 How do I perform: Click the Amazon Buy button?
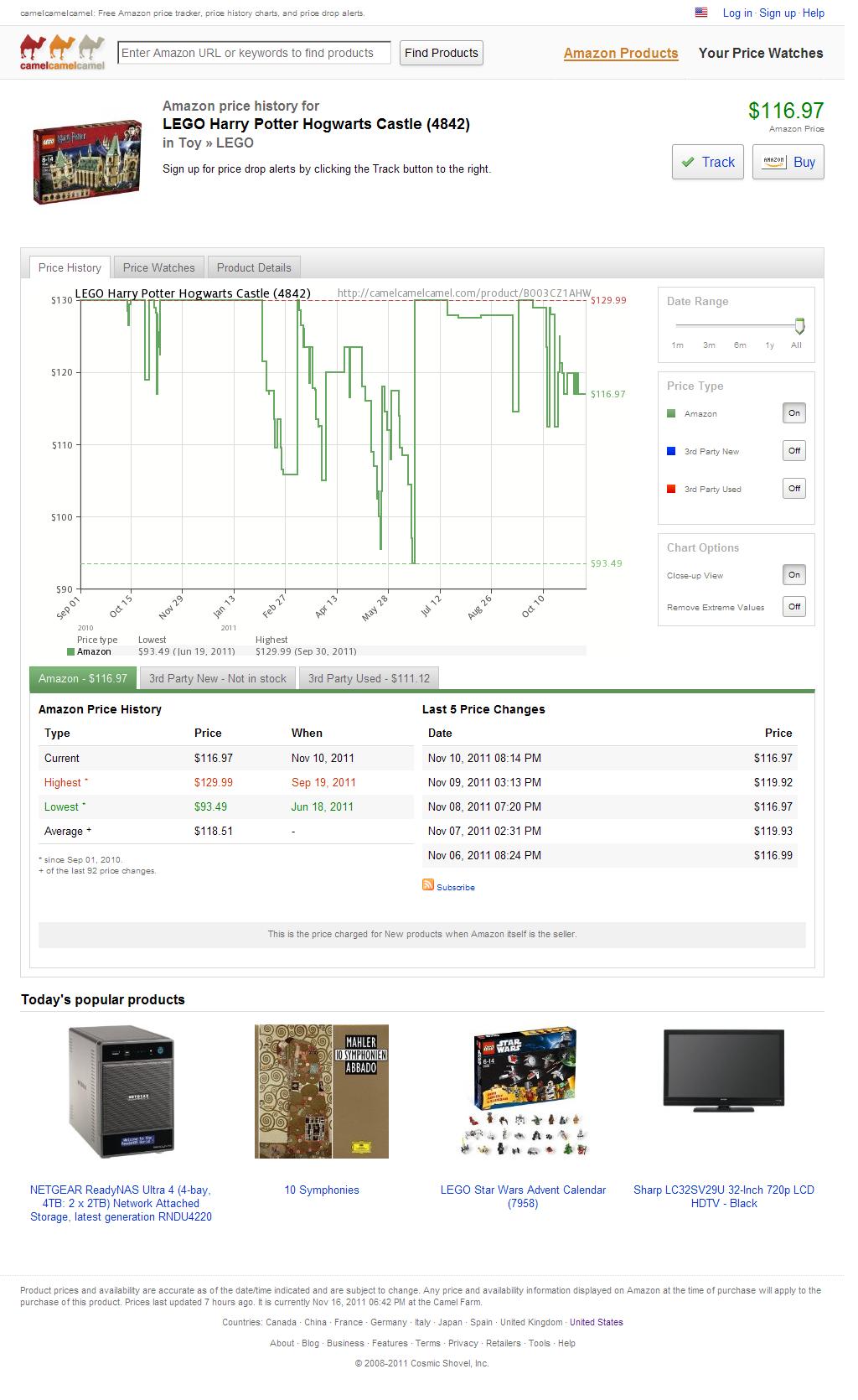(x=788, y=162)
